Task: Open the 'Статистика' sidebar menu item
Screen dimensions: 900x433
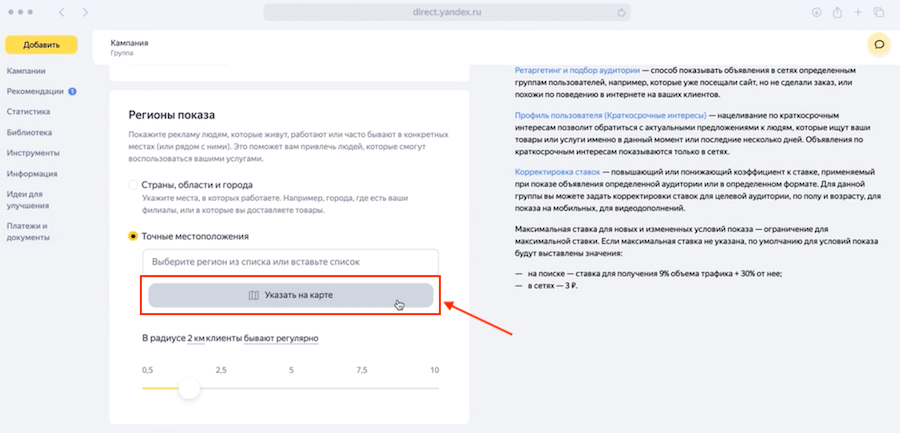Action: (30, 112)
